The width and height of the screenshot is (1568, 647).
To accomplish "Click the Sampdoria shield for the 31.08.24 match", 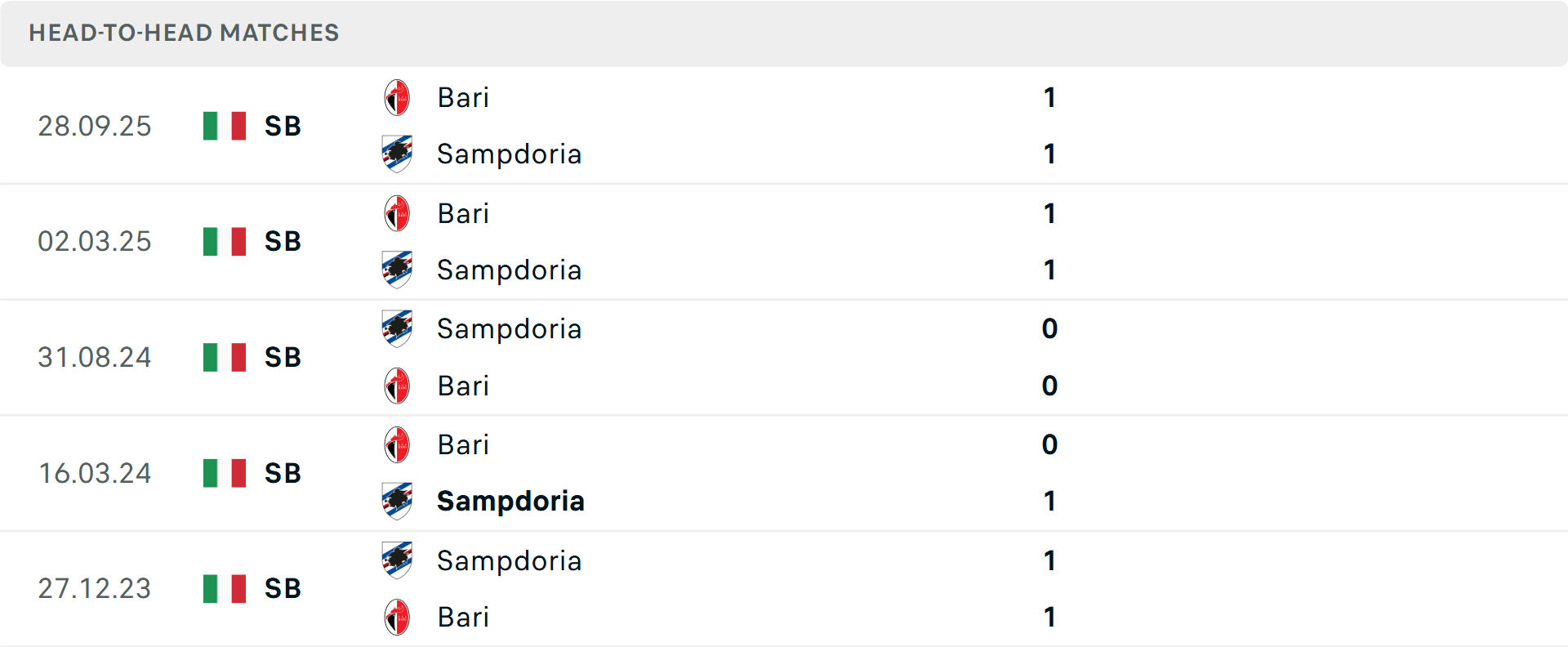I will tap(397, 328).
